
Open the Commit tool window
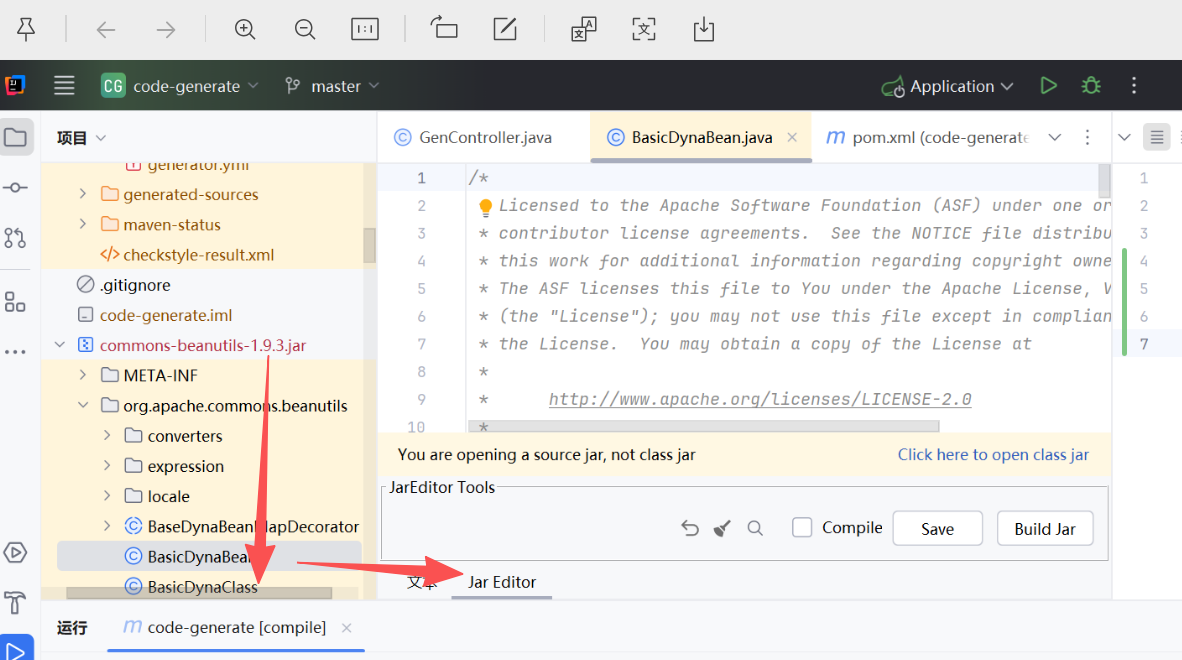[x=16, y=187]
